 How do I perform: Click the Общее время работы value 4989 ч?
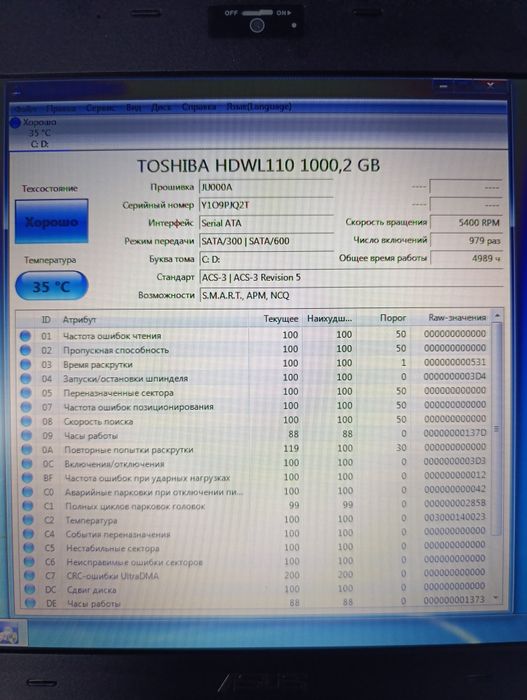coord(466,258)
